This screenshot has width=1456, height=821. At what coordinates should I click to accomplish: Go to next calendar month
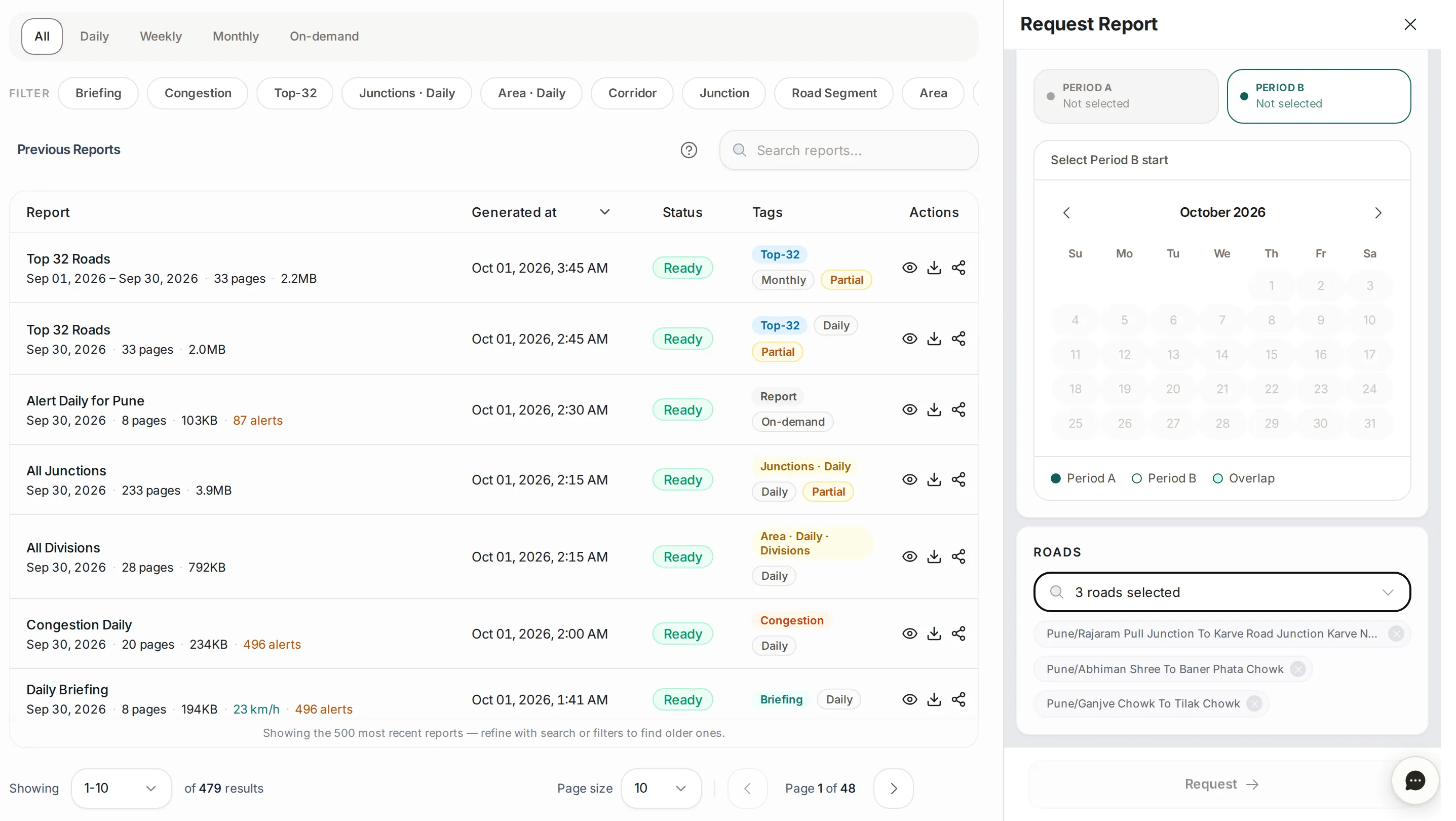[1377, 213]
